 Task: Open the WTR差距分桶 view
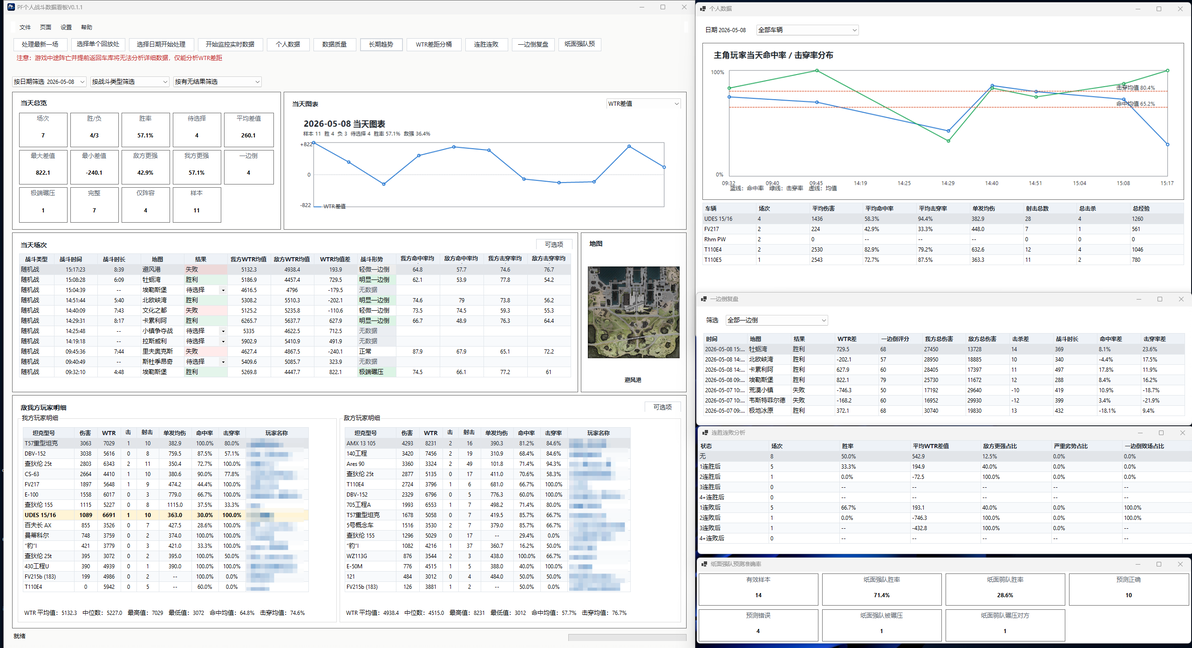pos(433,44)
